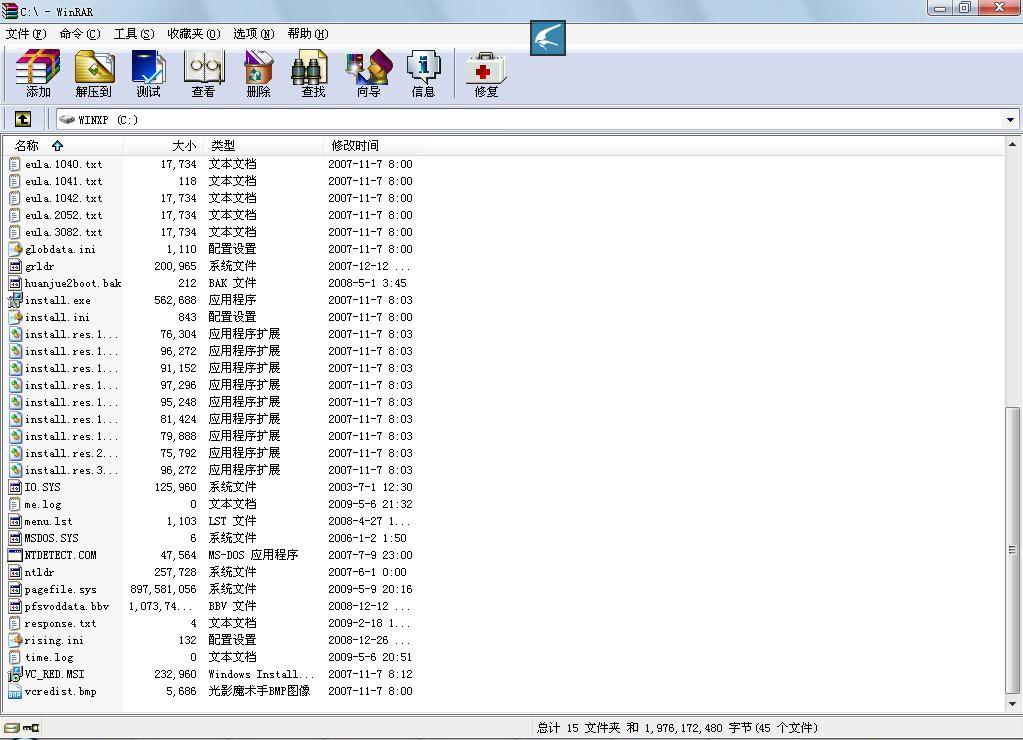Screen dimensions: 1023x740
Task: Select the install.exe file icon
Action: [x=15, y=300]
